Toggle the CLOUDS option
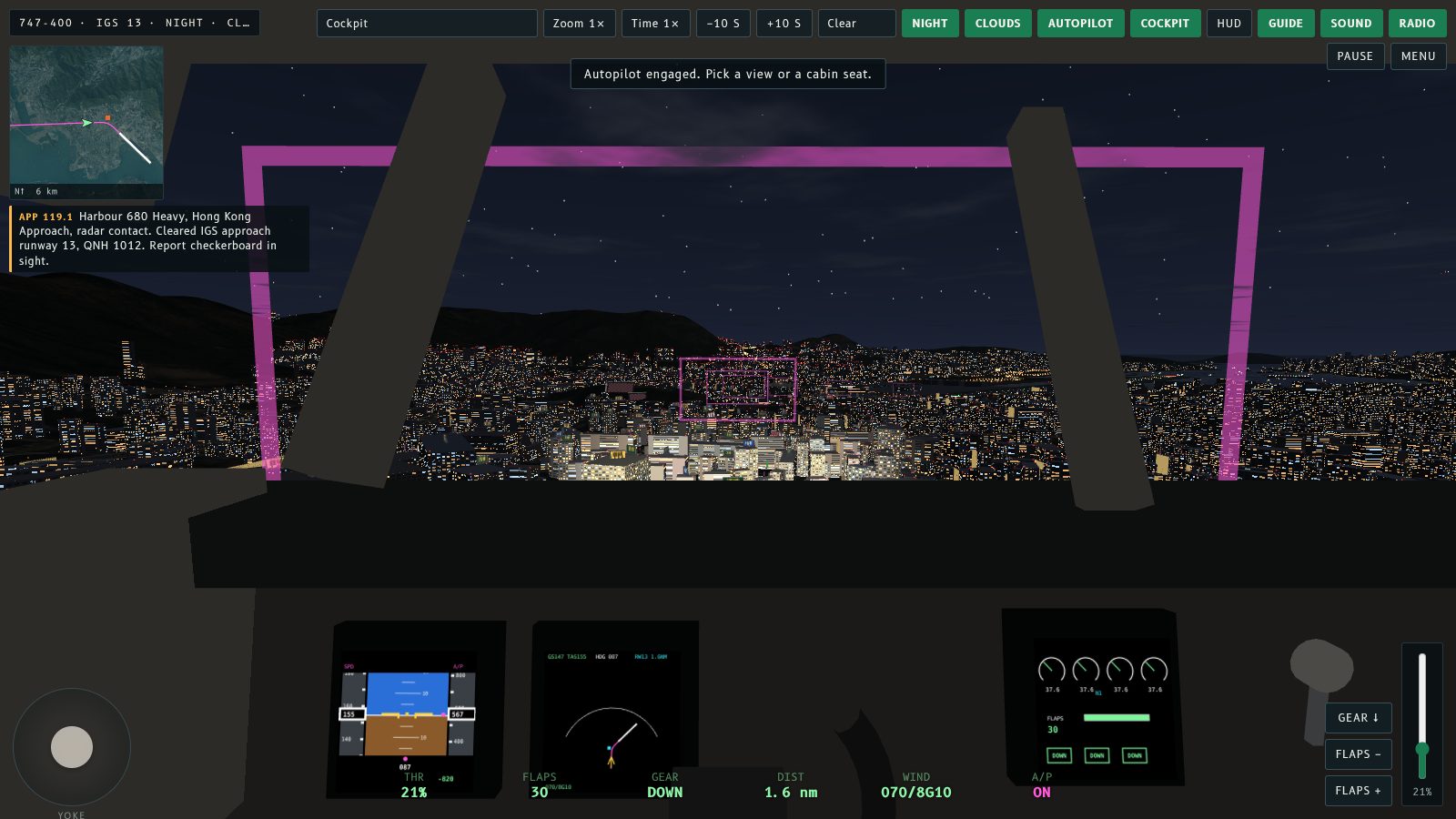 (997, 23)
